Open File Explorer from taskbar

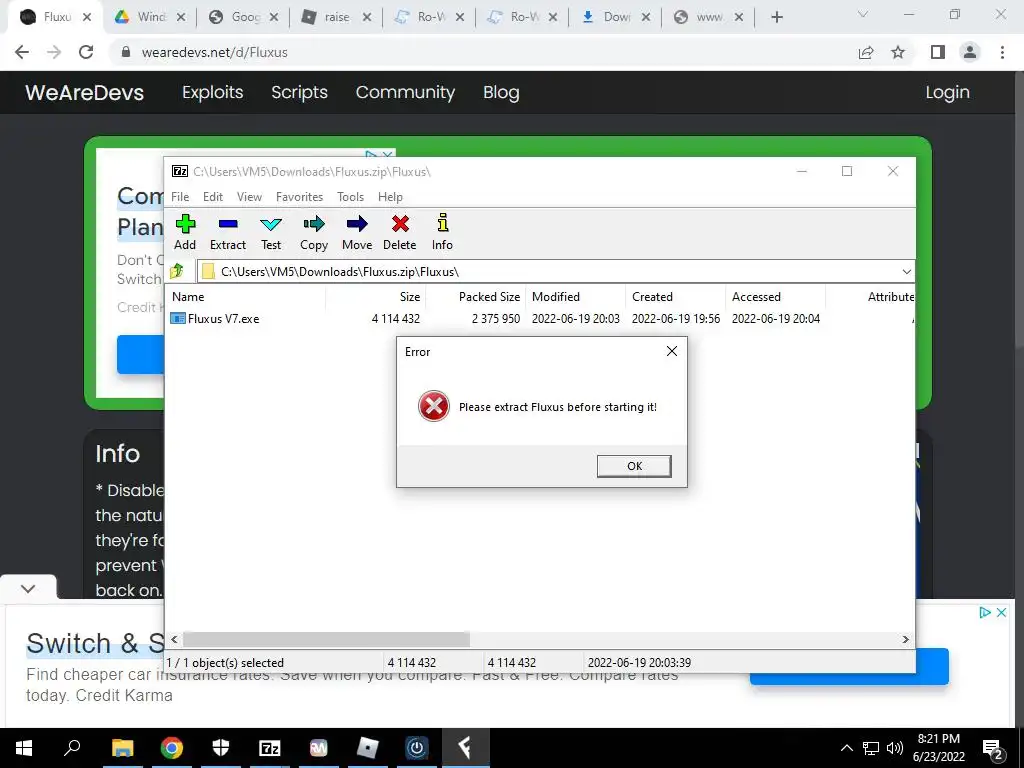(122, 748)
